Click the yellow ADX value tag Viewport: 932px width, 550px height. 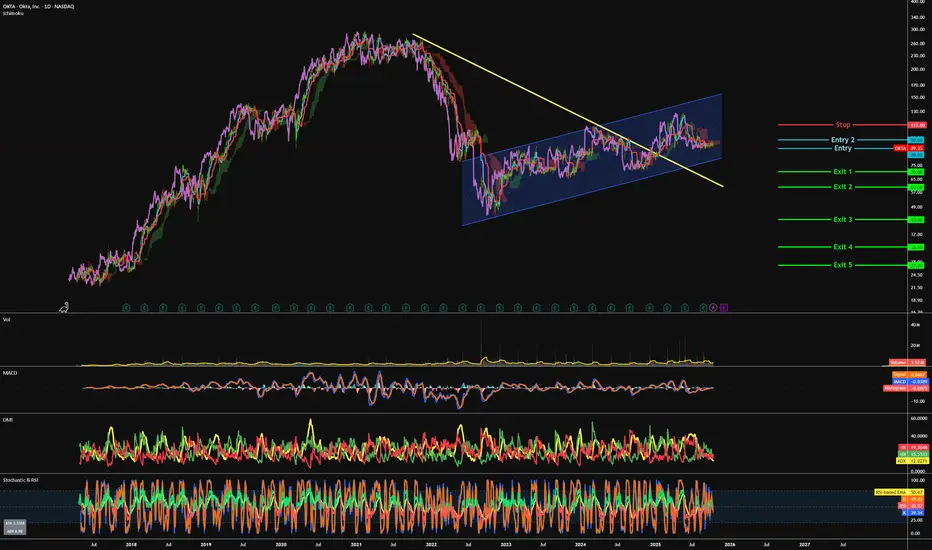tap(912, 461)
